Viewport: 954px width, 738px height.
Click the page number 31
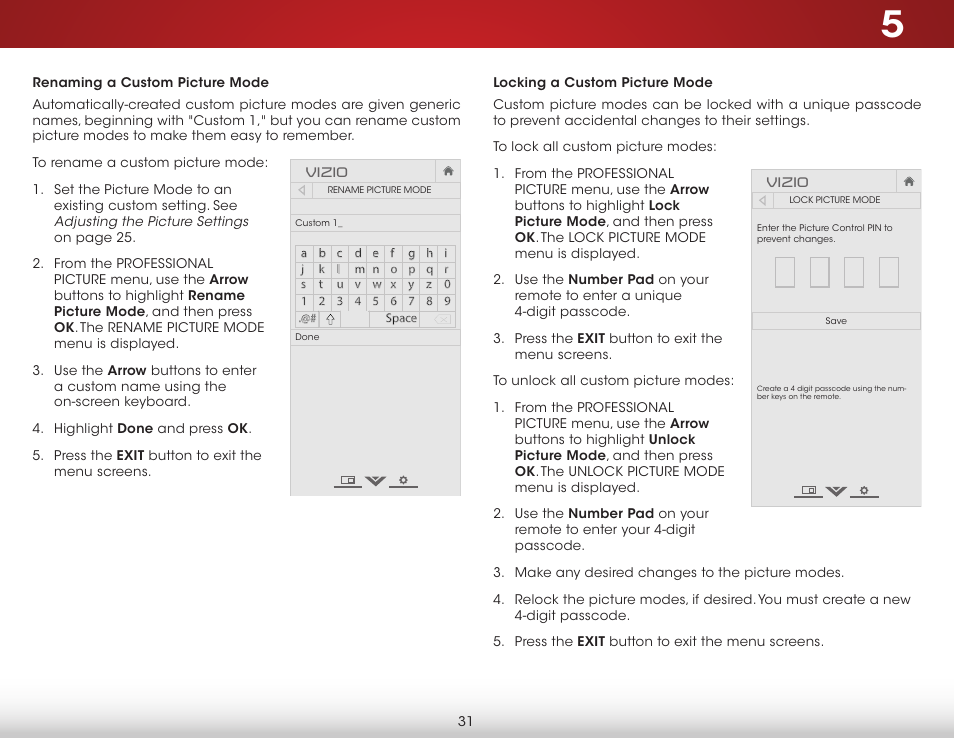point(465,721)
